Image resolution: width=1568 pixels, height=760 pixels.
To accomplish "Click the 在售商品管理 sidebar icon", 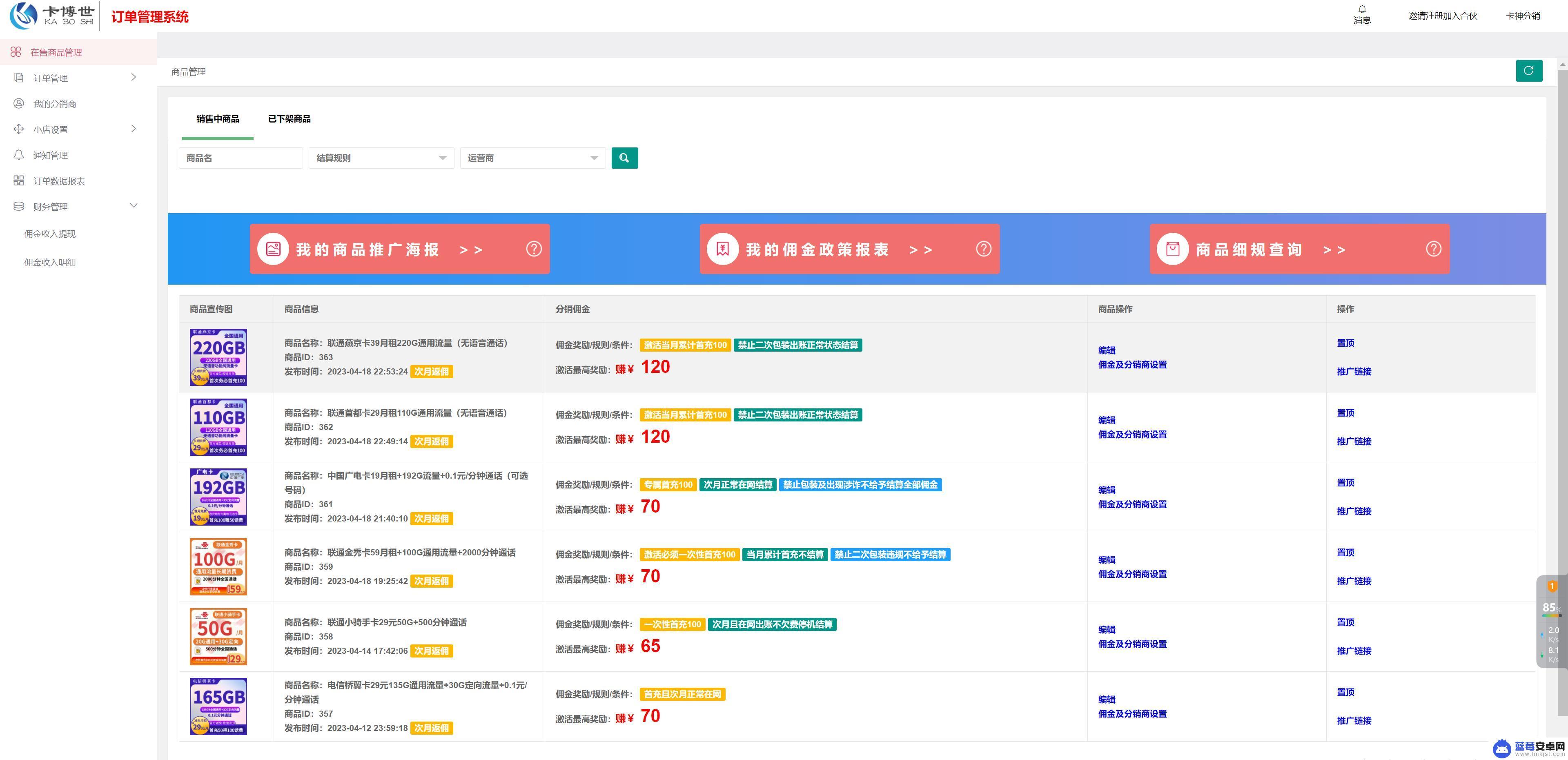I will [16, 52].
